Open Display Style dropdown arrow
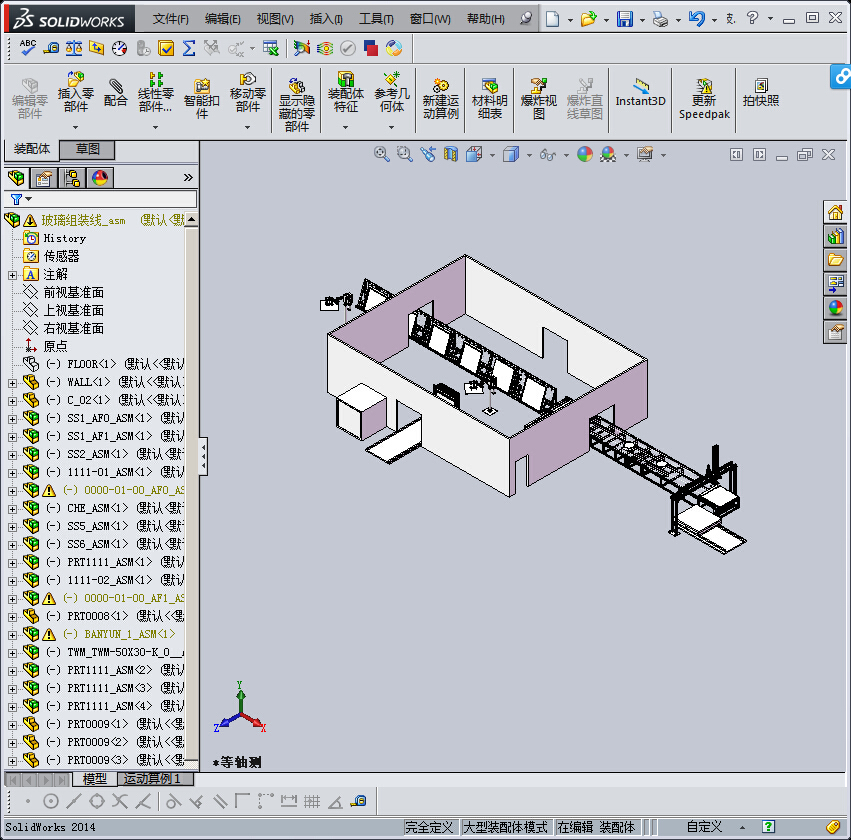 (x=529, y=155)
